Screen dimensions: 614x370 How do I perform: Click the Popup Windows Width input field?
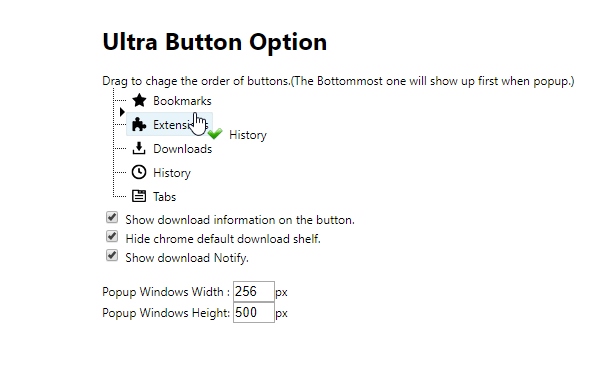pos(254,292)
